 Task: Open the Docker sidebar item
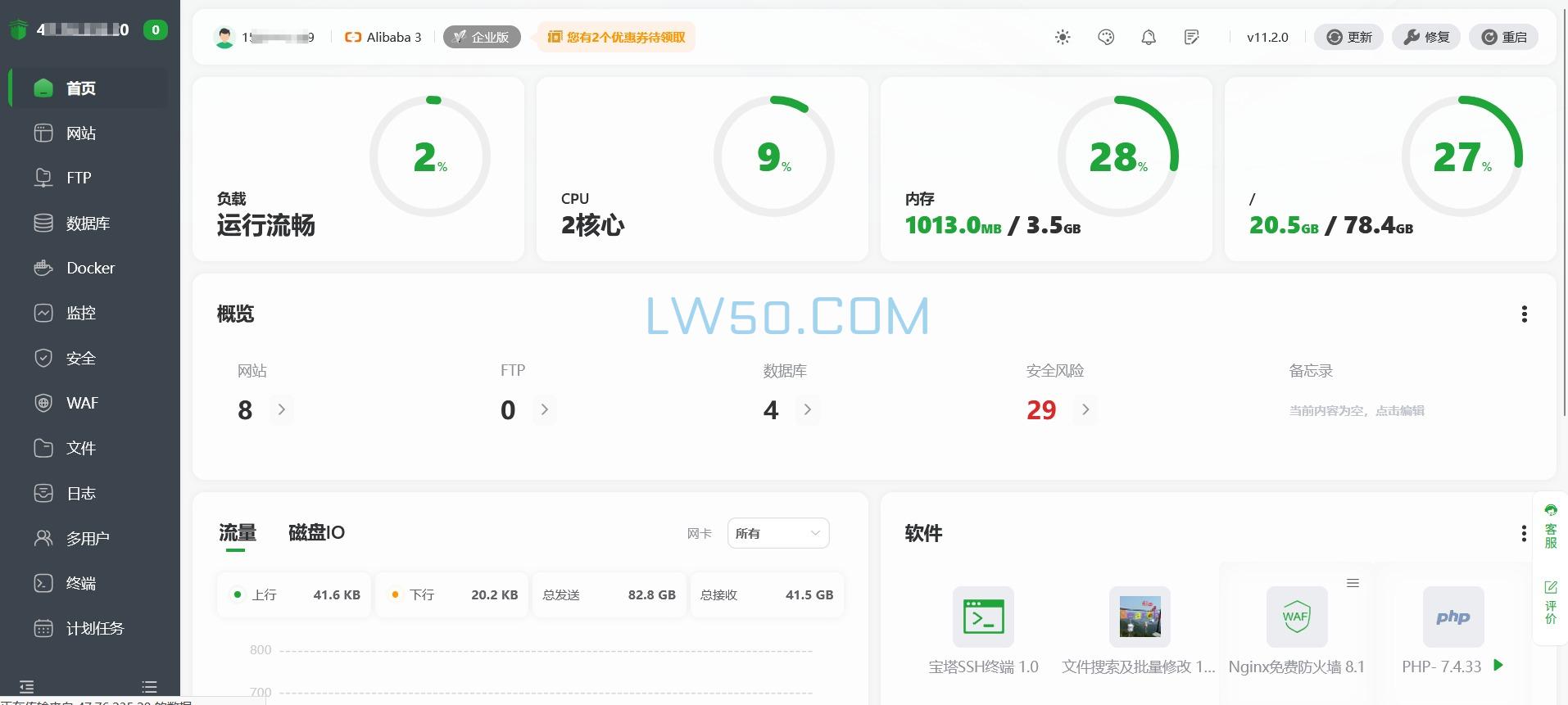coord(90,268)
